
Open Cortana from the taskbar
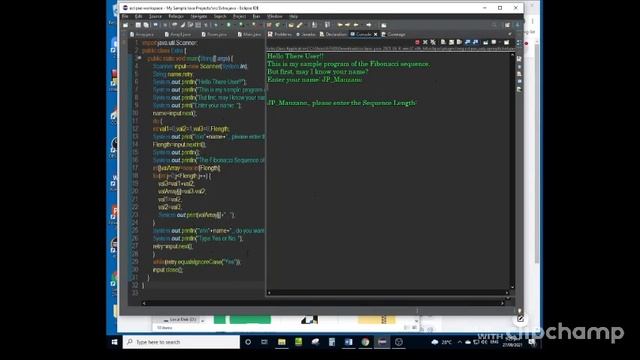point(248,342)
